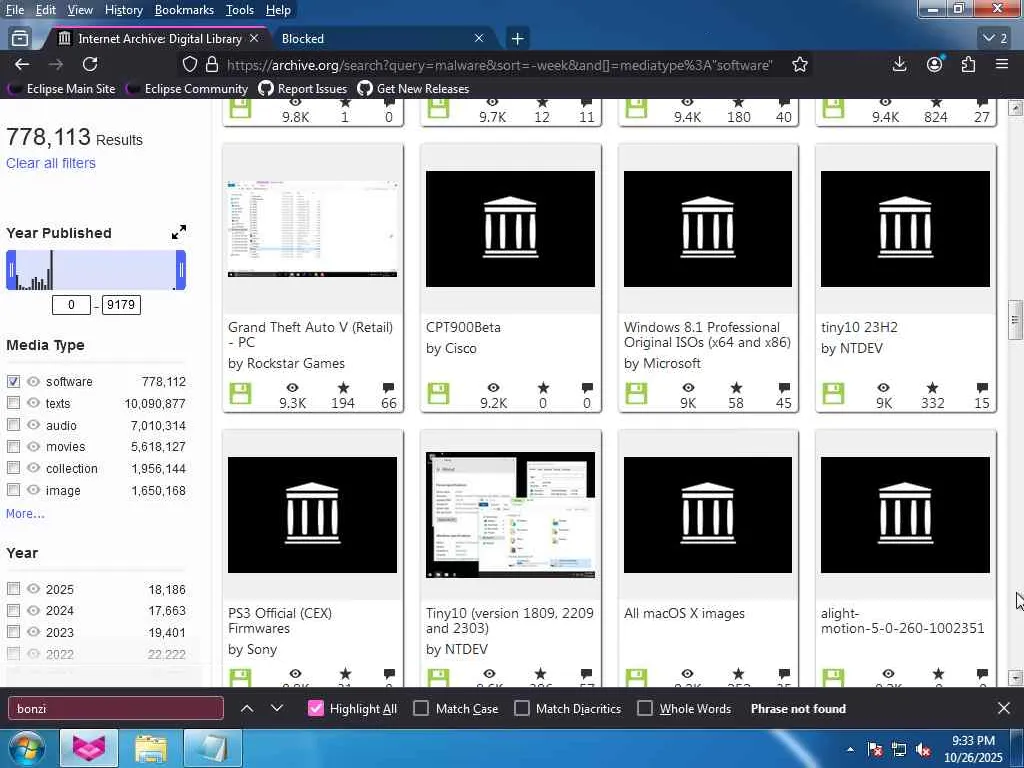Click the software floppy icon on CPT900Beta card
This screenshot has width=1024, height=768.
point(438,394)
